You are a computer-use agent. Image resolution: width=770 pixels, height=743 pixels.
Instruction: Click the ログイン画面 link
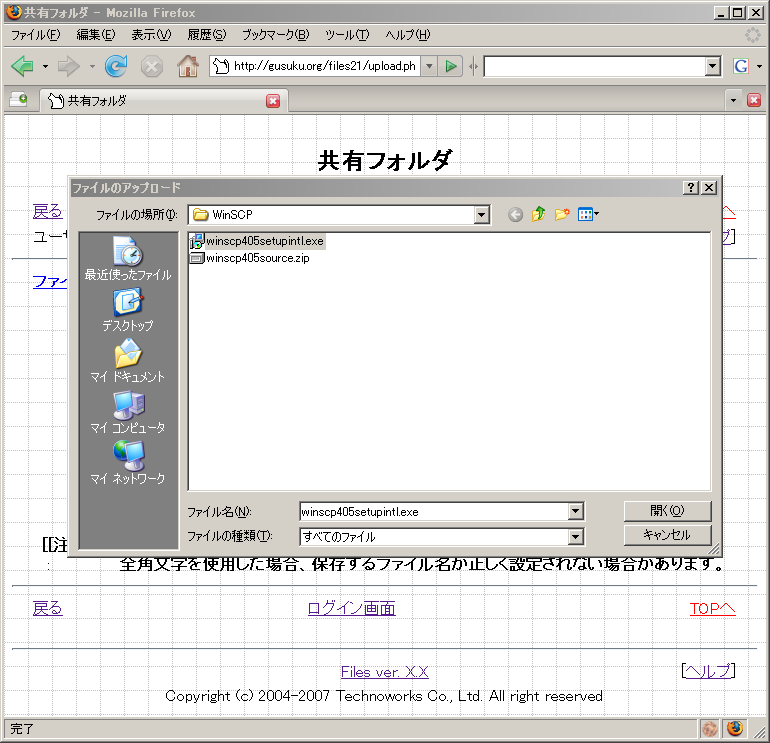pos(351,608)
